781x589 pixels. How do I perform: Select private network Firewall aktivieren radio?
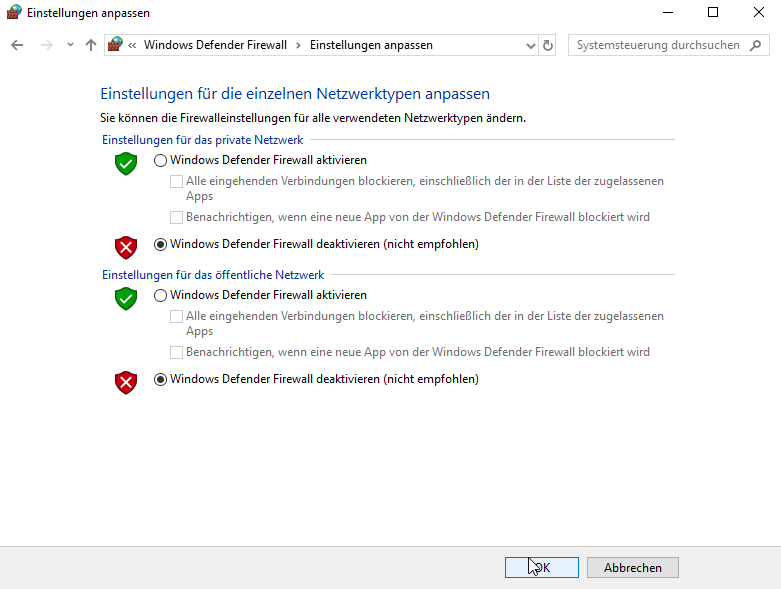pyautogui.click(x=160, y=160)
